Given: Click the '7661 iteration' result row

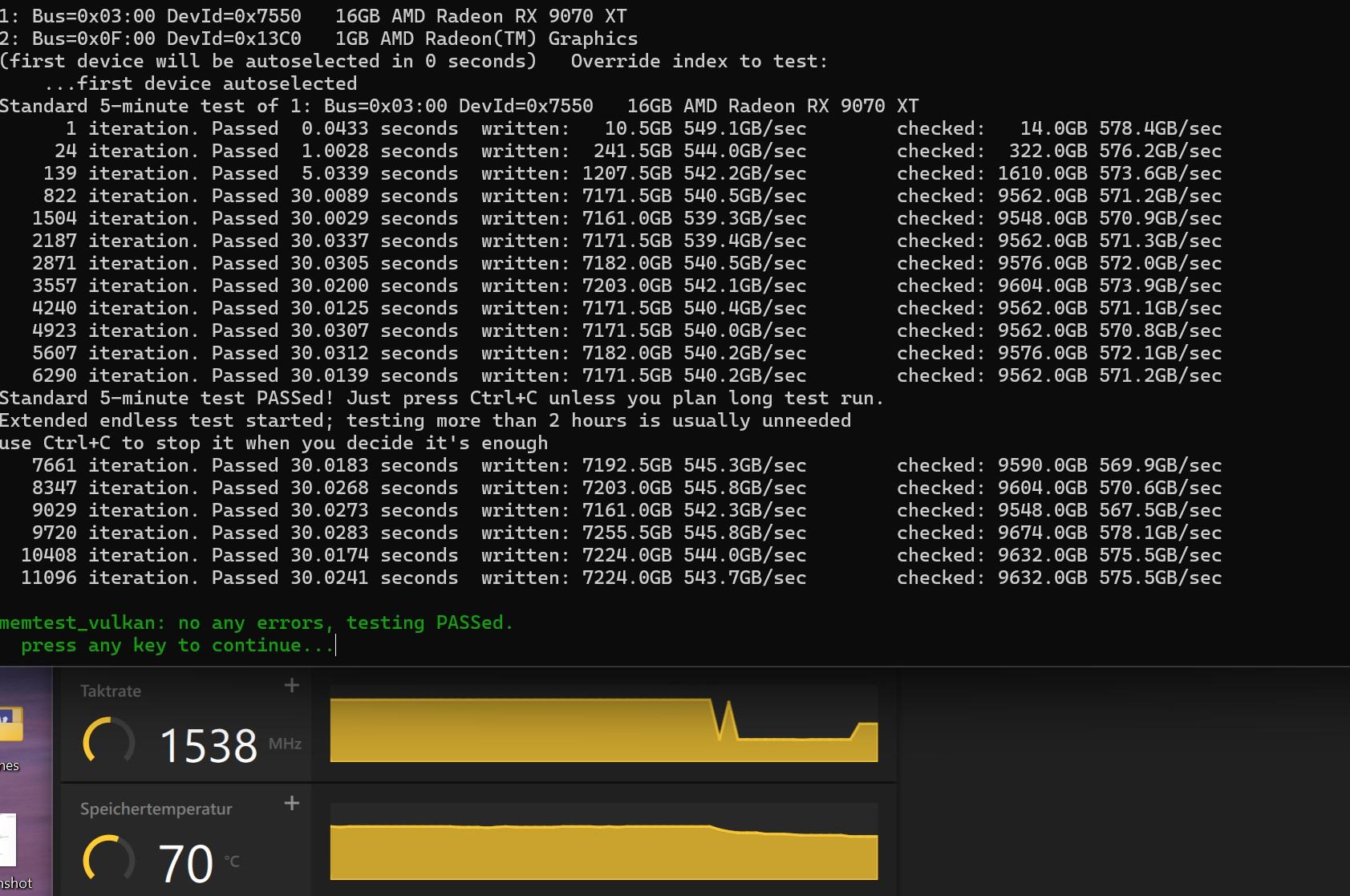Looking at the screenshot, I should click(x=627, y=465).
